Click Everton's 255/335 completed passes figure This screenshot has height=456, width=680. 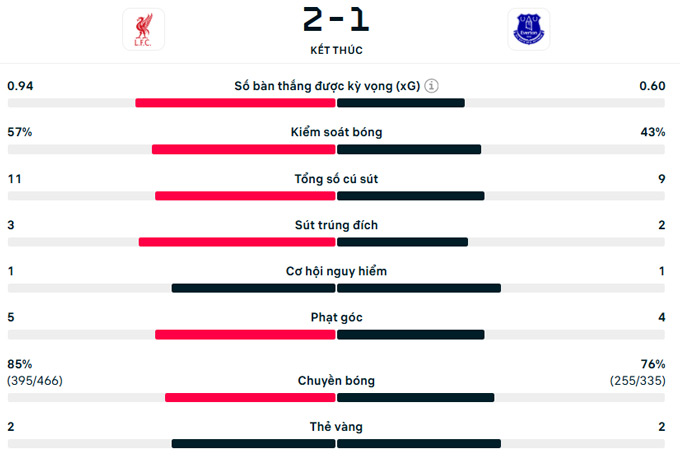coord(638,381)
